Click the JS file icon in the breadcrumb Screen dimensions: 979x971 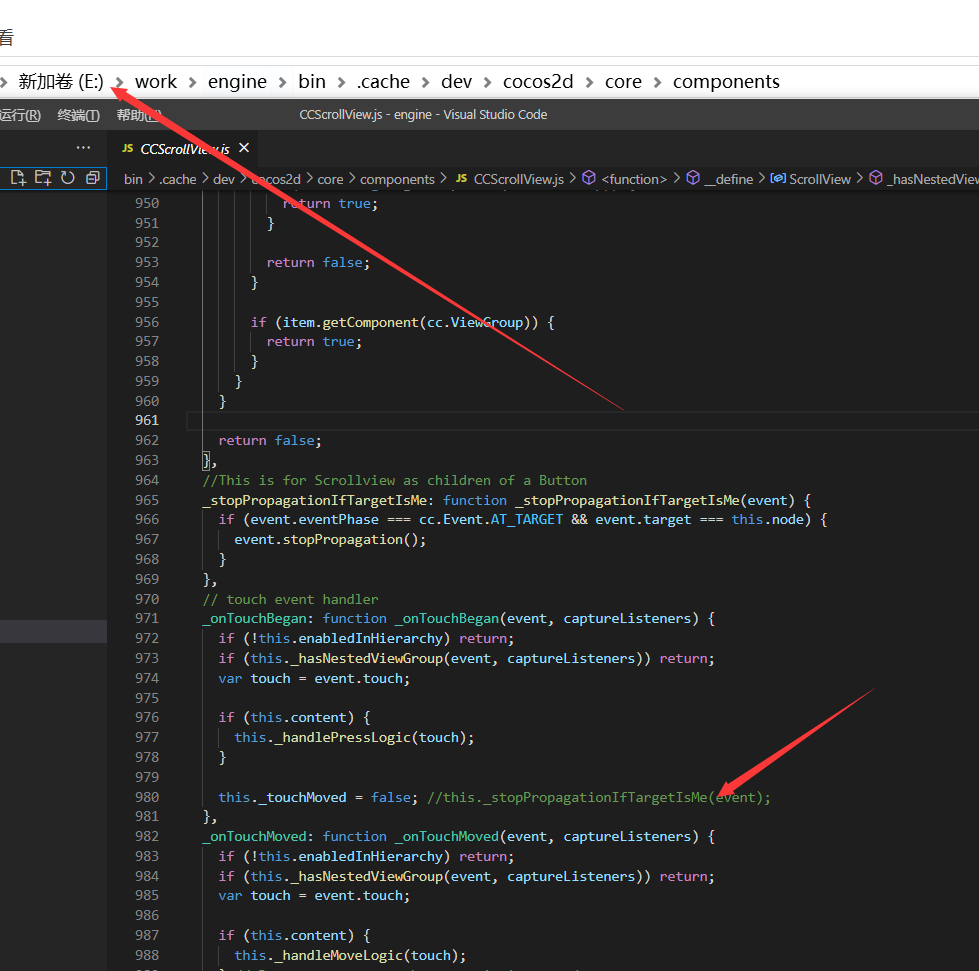[x=461, y=179]
